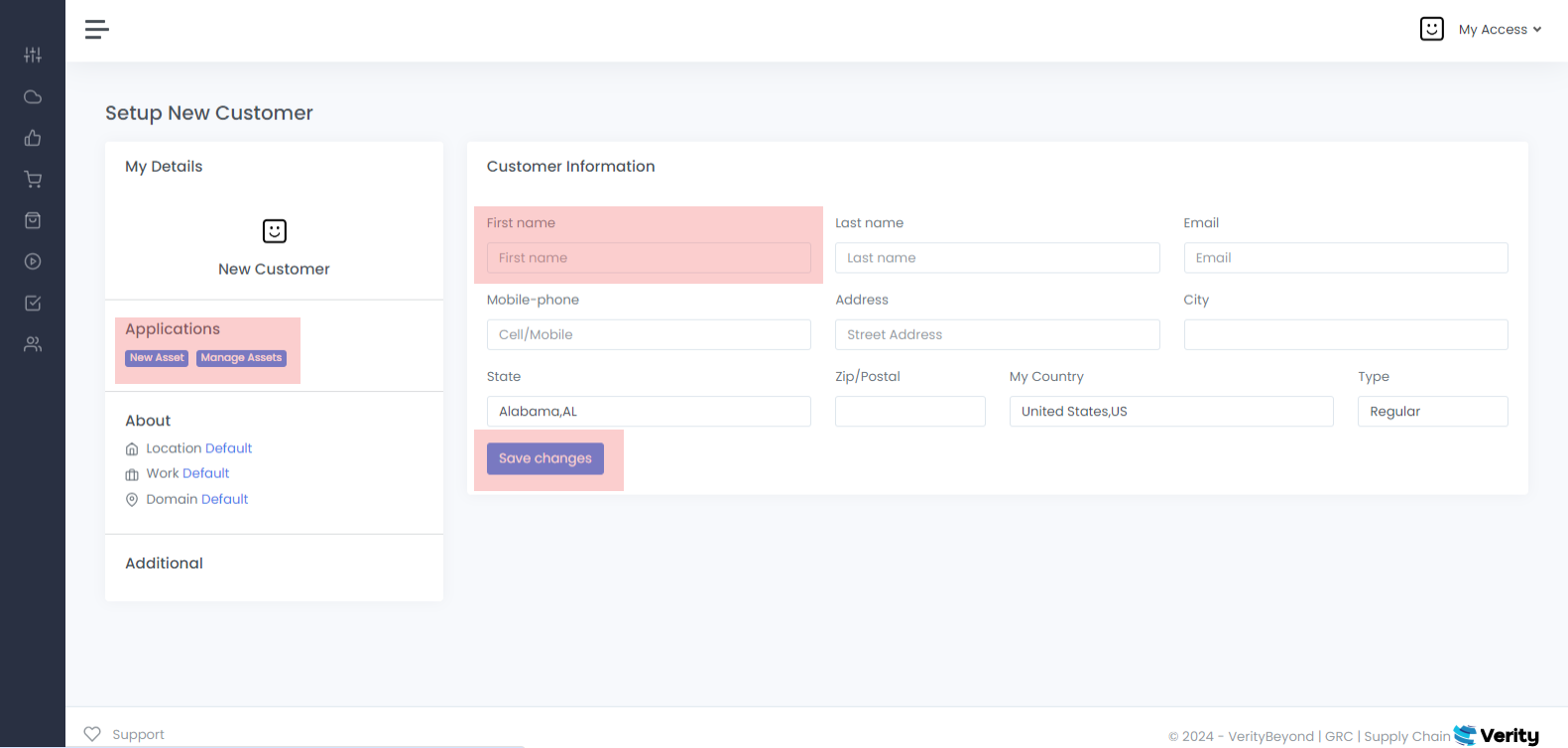Click the Support link in footer

tap(138, 735)
